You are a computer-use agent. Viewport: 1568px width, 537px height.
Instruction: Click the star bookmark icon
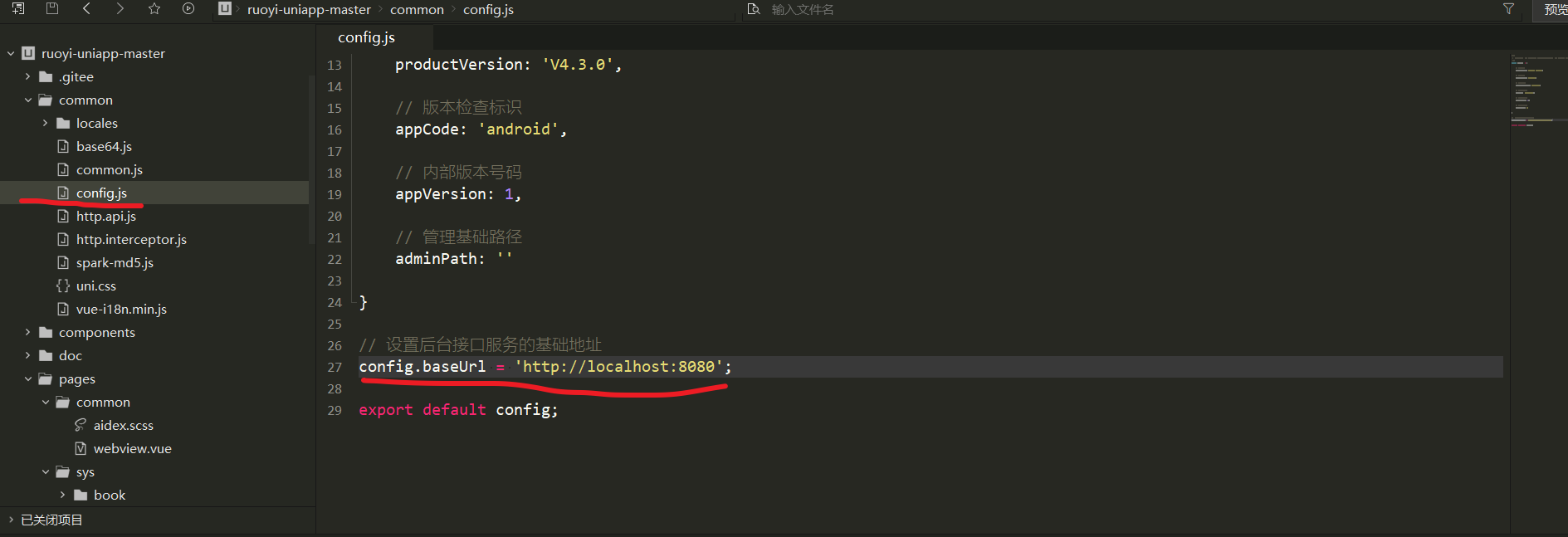tap(154, 8)
